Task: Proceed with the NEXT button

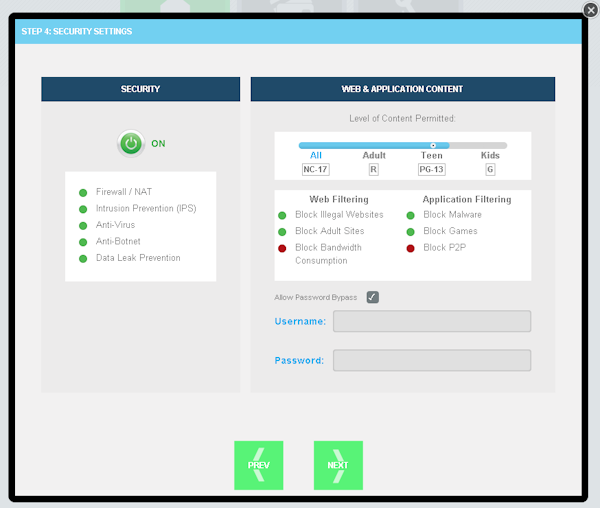Action: (338, 465)
